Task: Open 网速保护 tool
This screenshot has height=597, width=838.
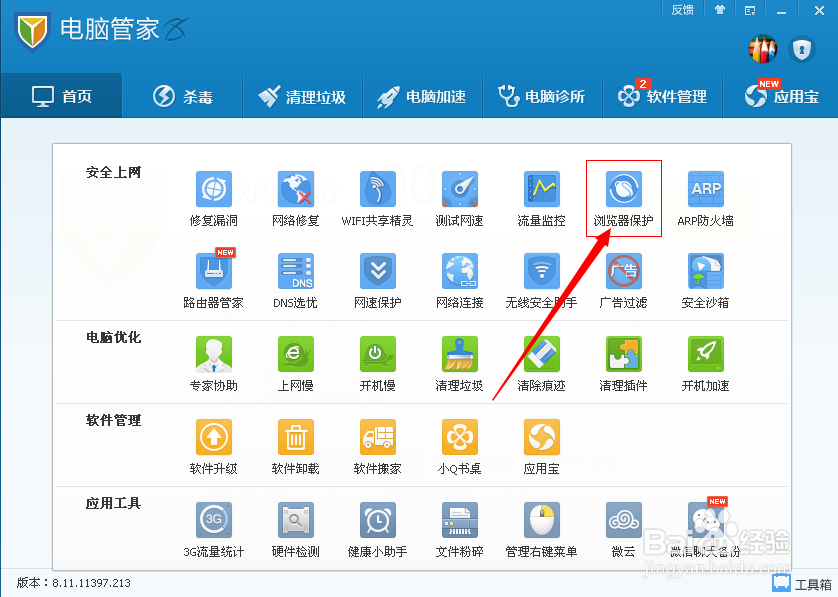Action: (x=377, y=272)
